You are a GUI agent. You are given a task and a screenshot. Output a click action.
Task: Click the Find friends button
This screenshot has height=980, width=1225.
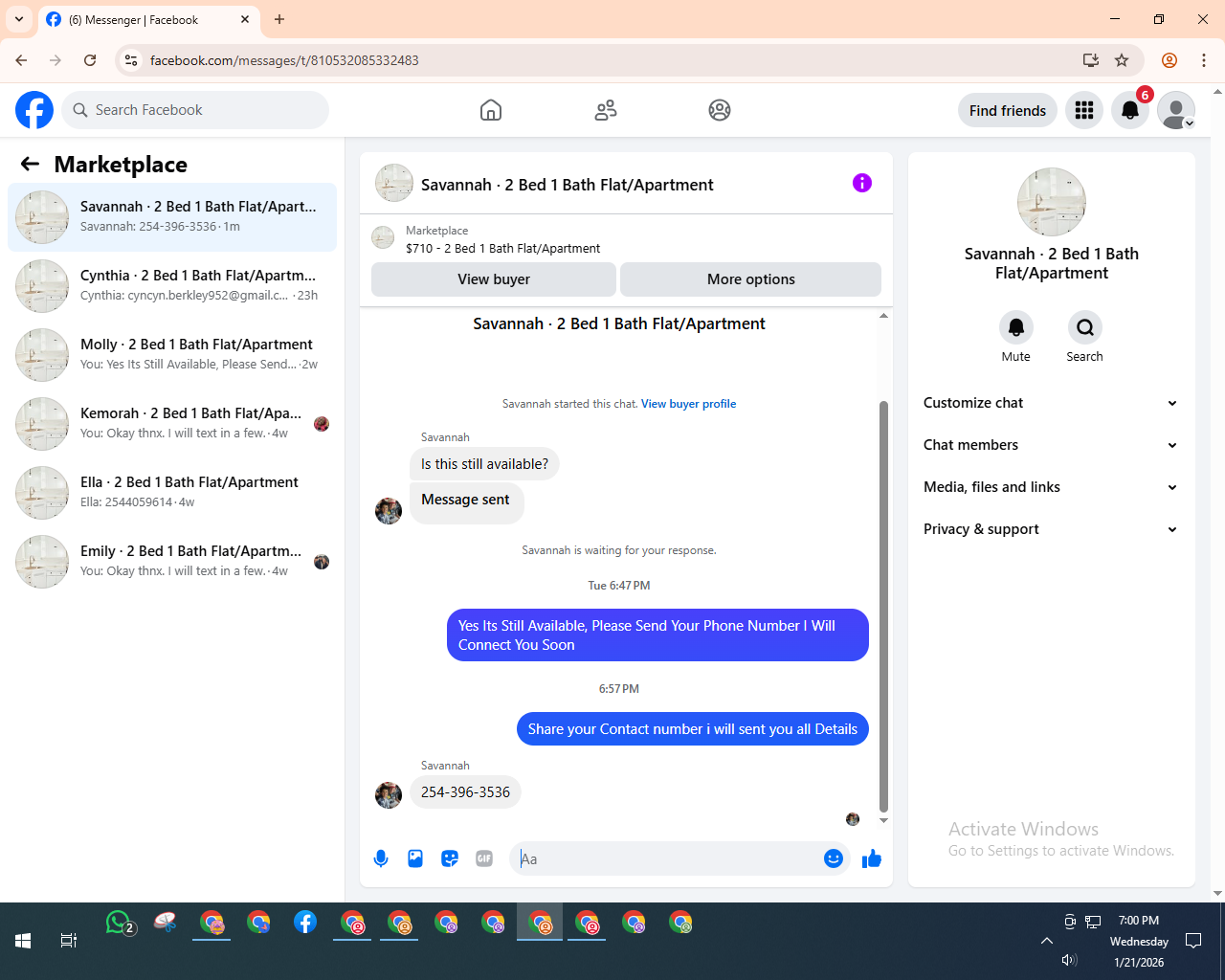point(1008,110)
